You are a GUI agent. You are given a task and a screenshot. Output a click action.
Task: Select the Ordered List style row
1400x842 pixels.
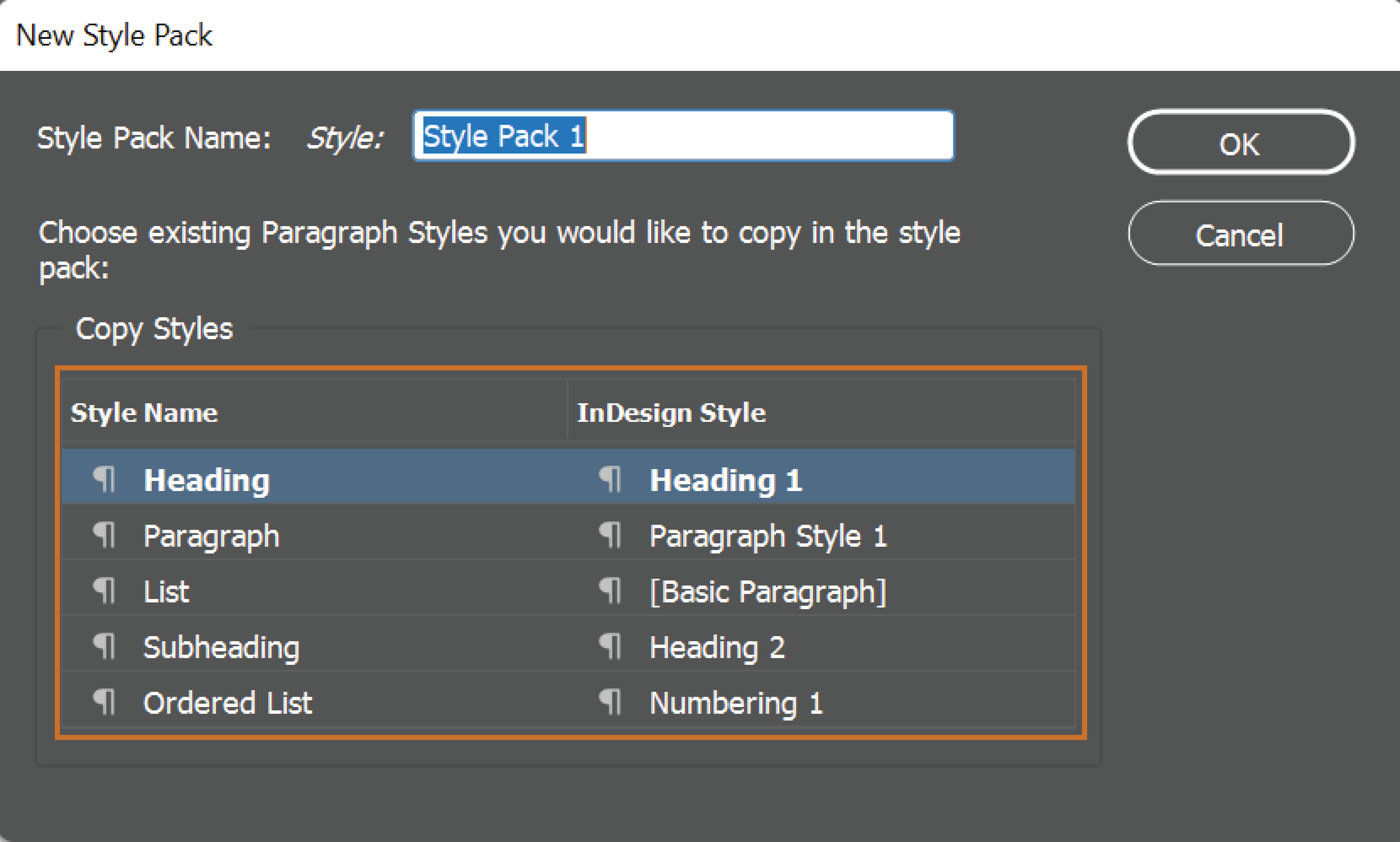227,702
